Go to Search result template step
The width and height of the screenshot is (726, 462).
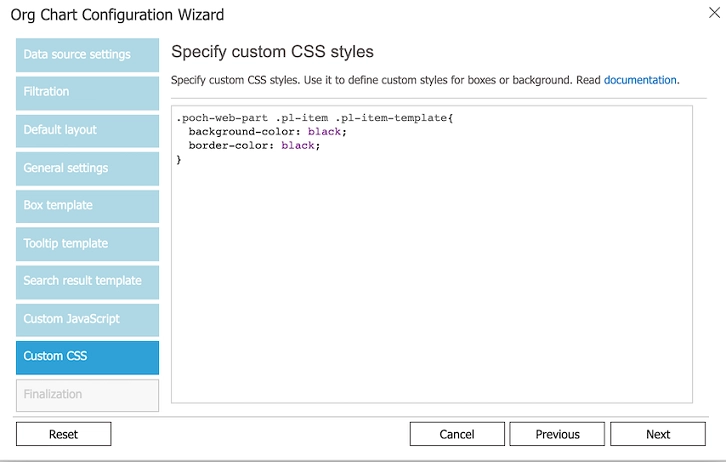tap(88, 282)
